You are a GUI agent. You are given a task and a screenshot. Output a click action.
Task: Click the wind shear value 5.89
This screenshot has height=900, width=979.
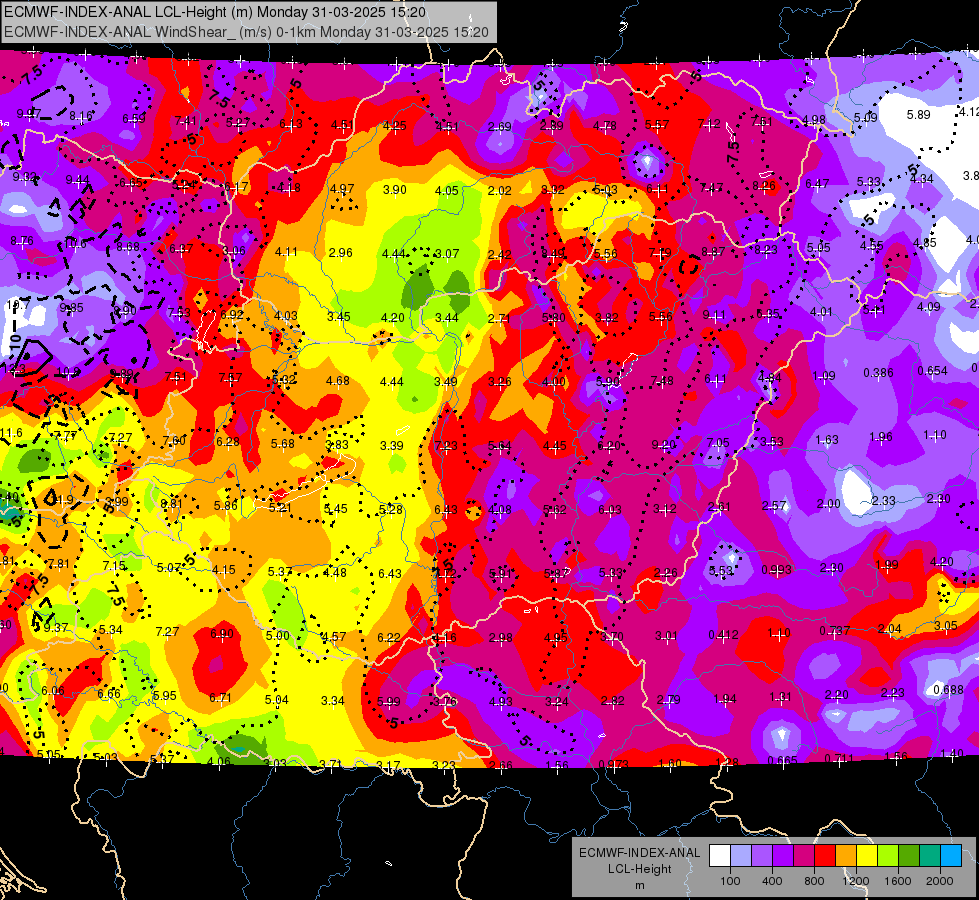[918, 114]
